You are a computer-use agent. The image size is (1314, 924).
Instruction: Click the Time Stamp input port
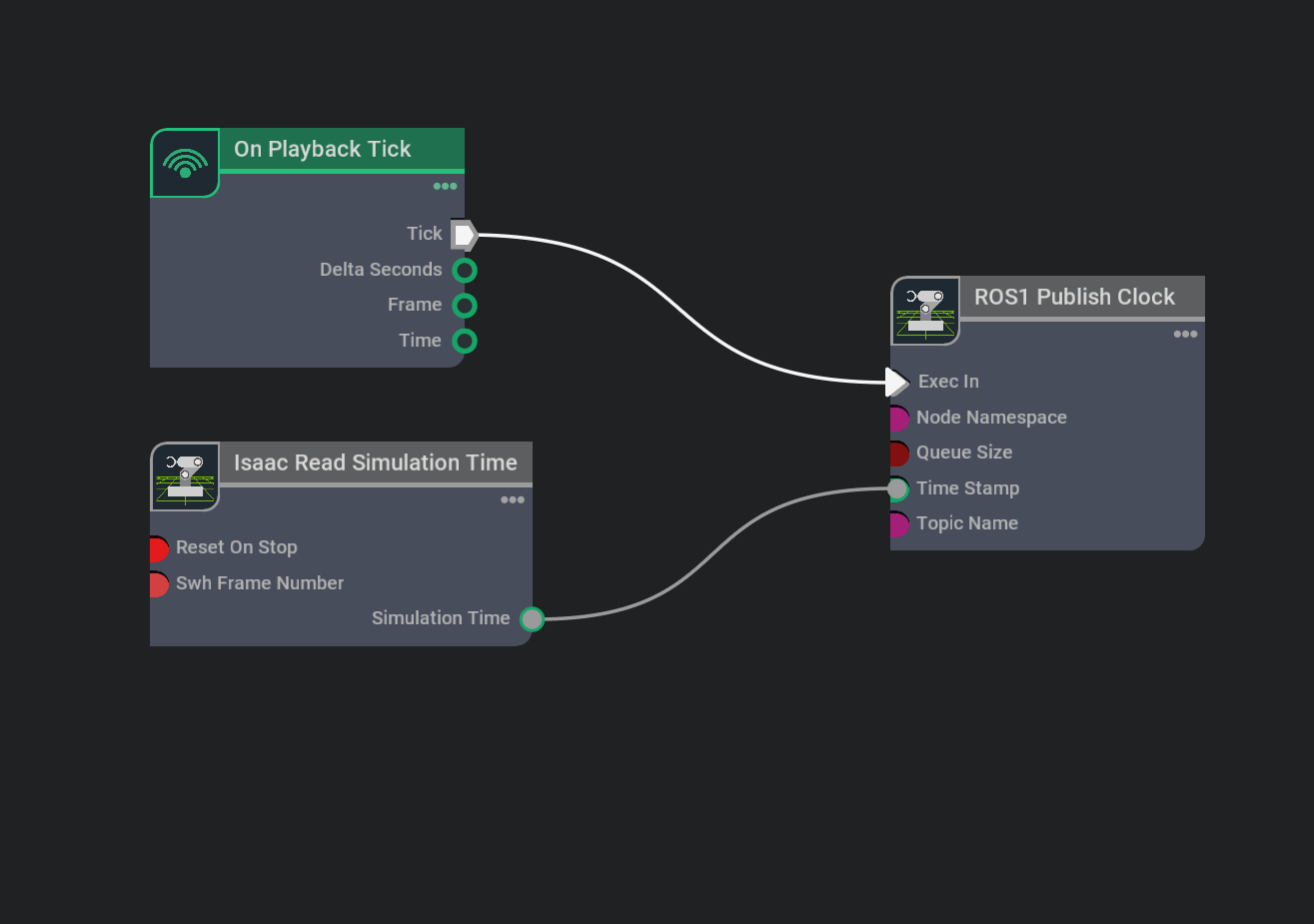[898, 488]
